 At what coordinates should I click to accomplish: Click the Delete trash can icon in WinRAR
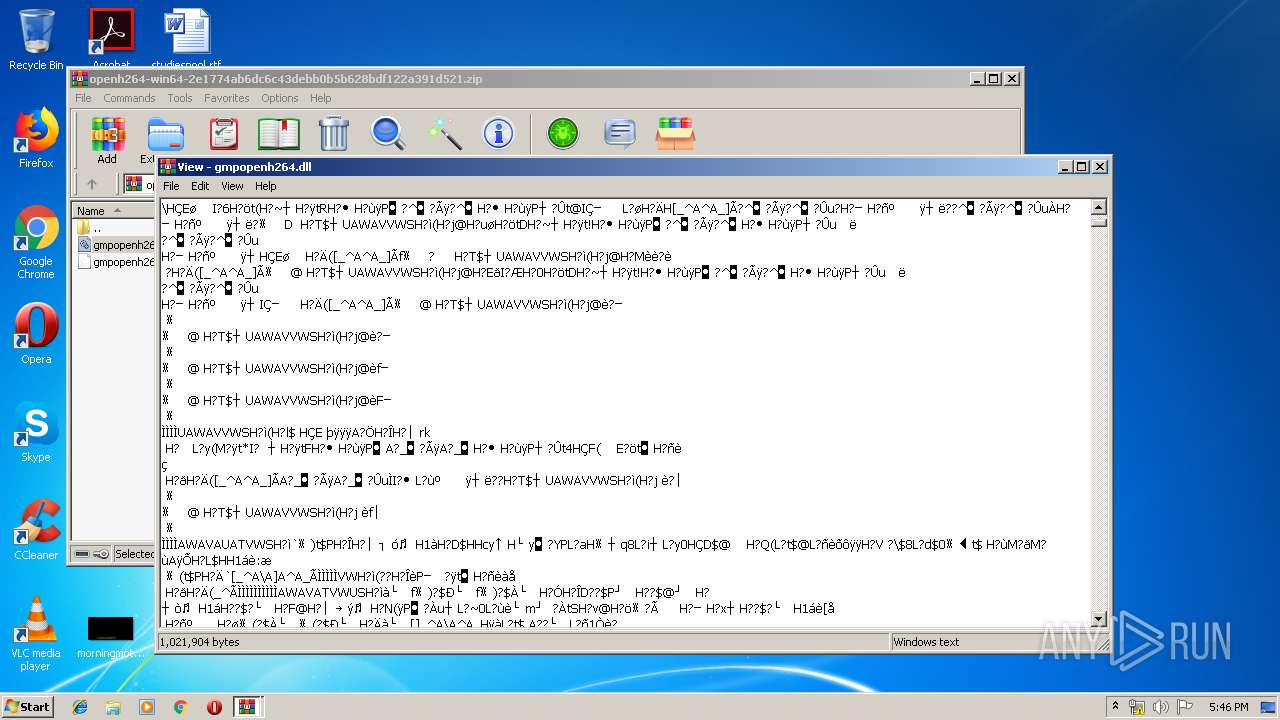point(334,134)
